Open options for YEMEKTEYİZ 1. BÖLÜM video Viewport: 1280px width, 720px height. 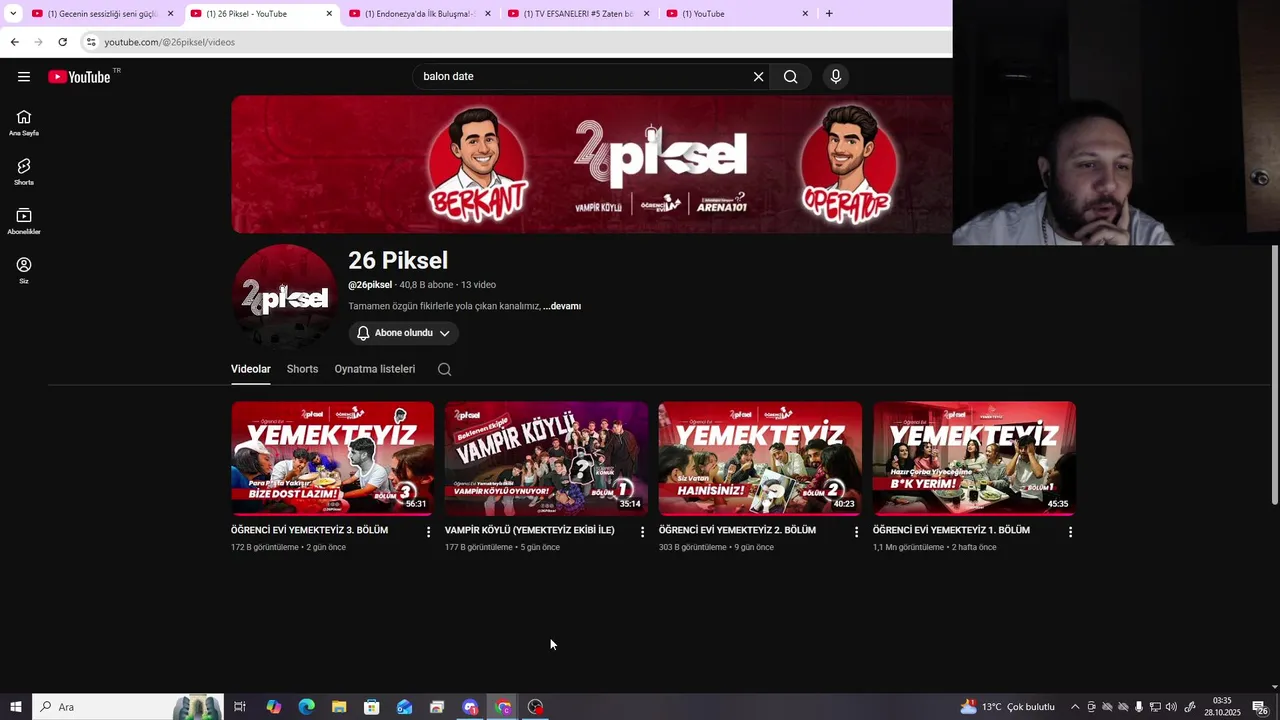pos(1070,532)
